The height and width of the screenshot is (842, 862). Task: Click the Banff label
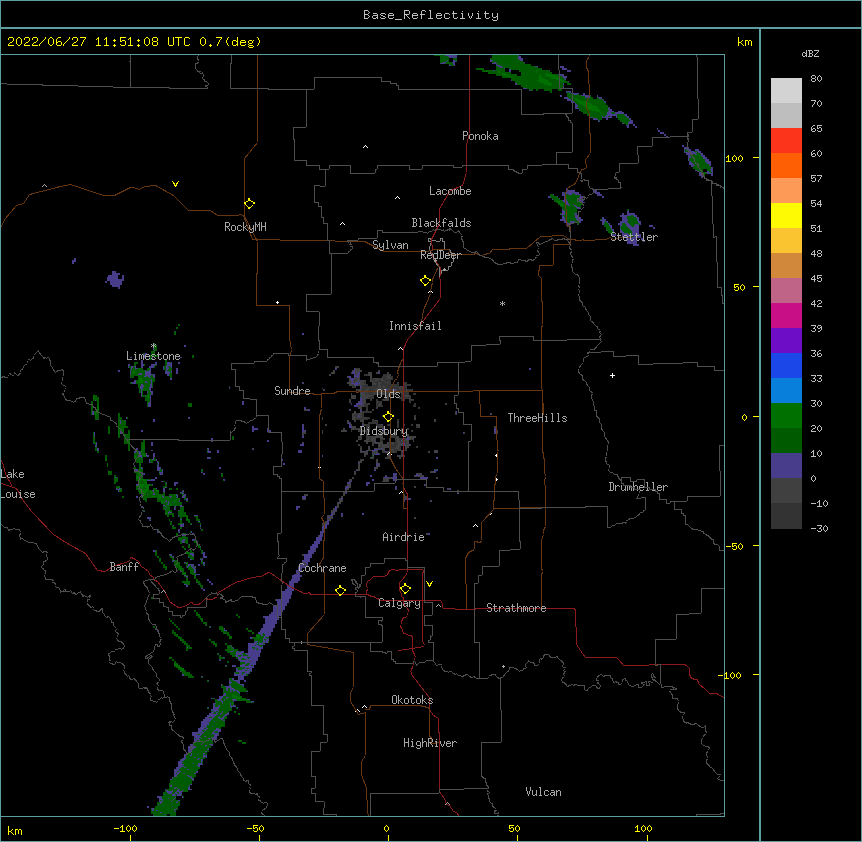click(x=124, y=567)
